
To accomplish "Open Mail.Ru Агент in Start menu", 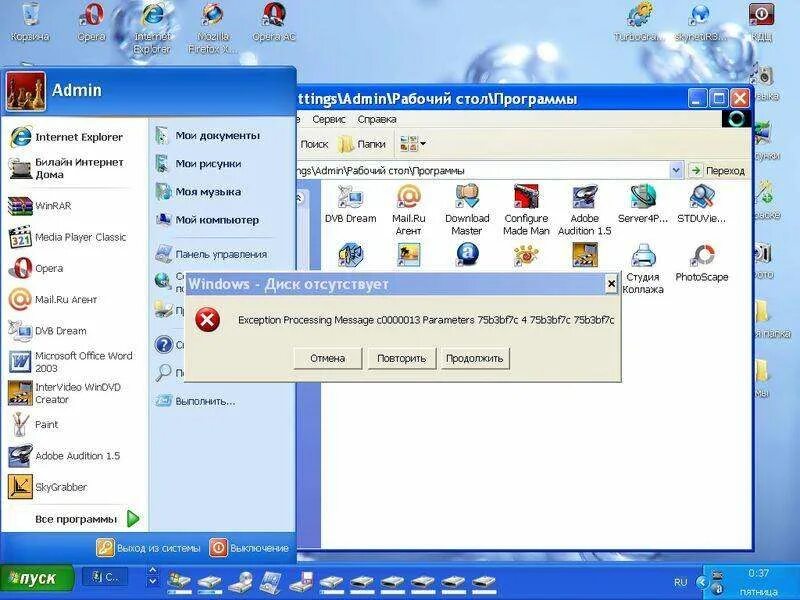I will (x=53, y=299).
